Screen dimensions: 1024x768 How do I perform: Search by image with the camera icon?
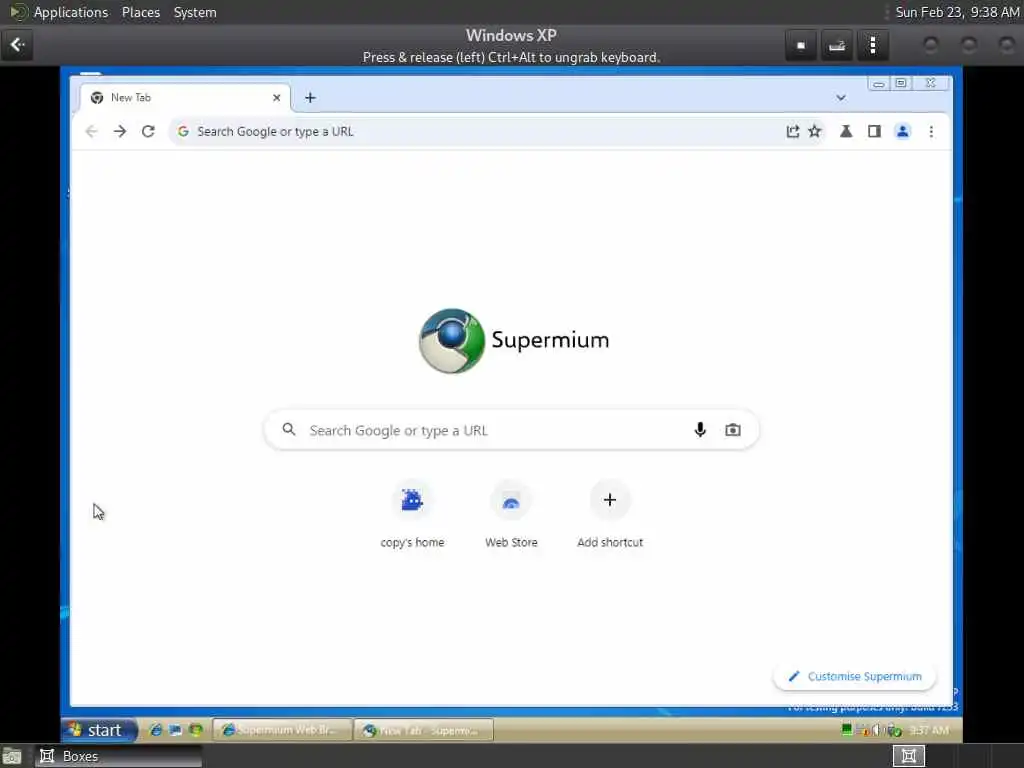point(733,430)
